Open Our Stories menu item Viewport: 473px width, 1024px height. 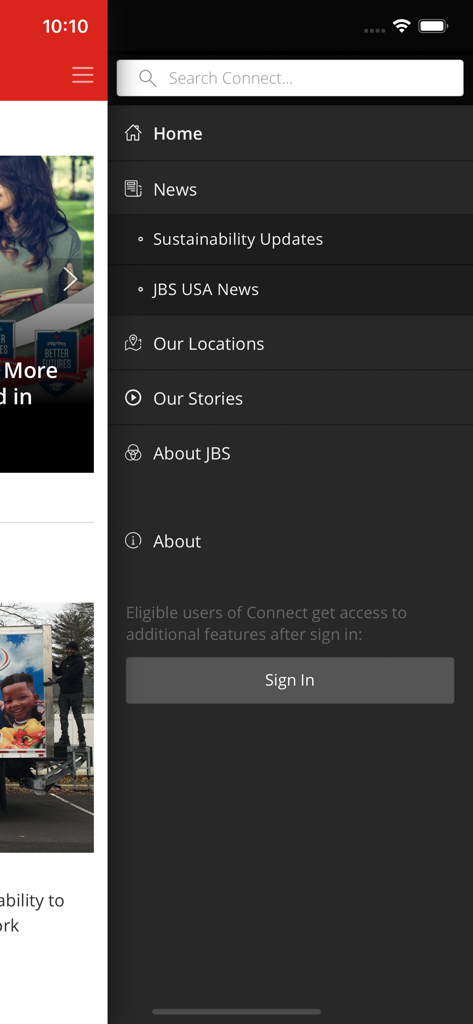[291, 398]
